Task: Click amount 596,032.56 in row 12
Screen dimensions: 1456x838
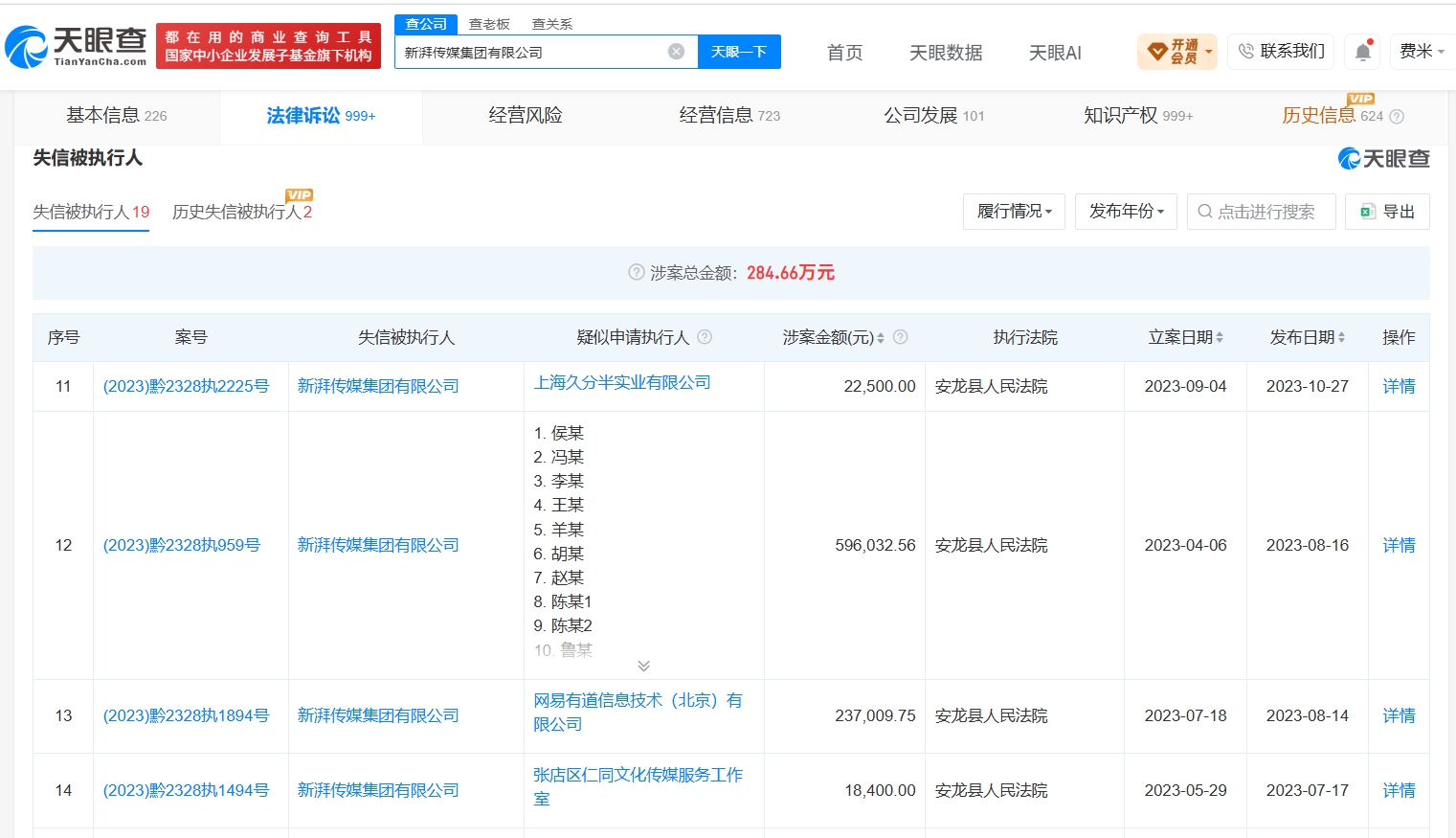Action: (875, 545)
